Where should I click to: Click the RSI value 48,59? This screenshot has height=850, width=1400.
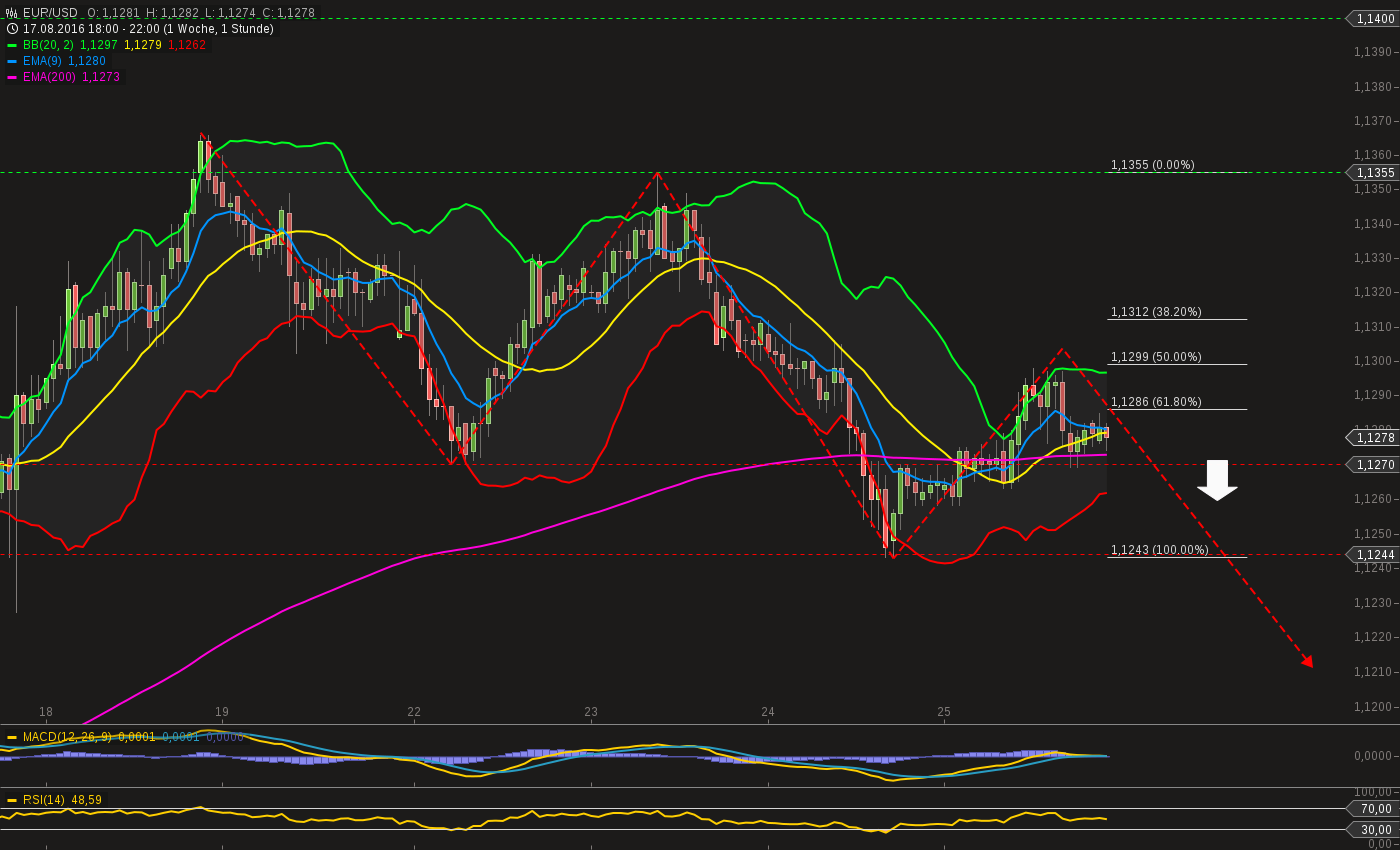87,800
